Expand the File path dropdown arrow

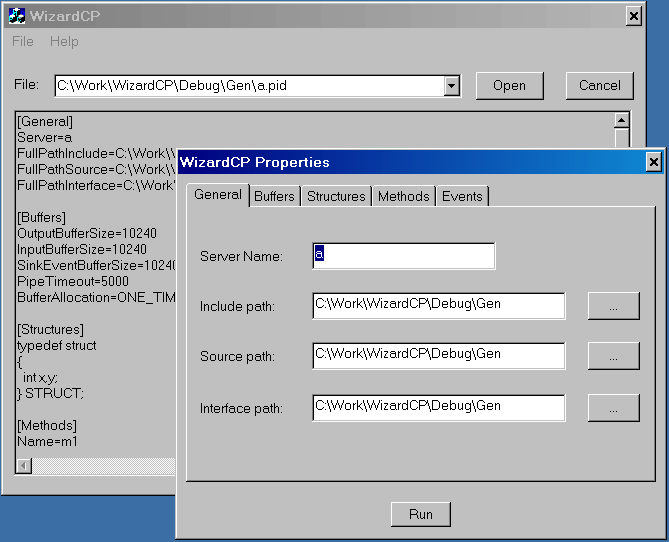click(x=452, y=86)
